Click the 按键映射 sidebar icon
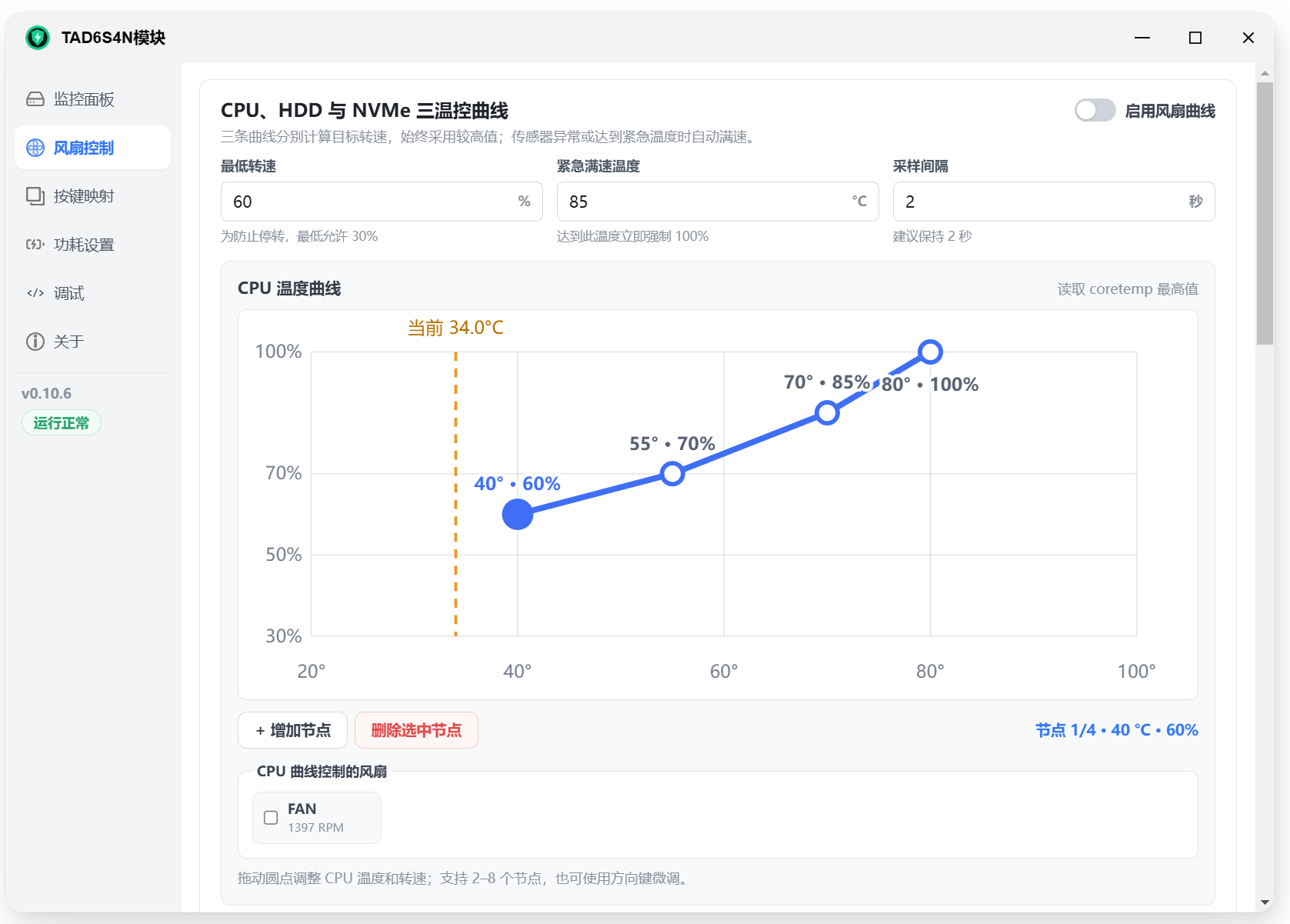Screen dimensions: 1290x924 click(x=35, y=196)
